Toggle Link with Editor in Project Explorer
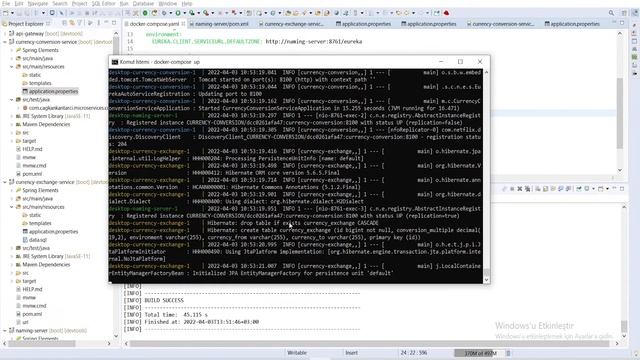This screenshot has height=360, width=640. pyautogui.click(x=71, y=23)
